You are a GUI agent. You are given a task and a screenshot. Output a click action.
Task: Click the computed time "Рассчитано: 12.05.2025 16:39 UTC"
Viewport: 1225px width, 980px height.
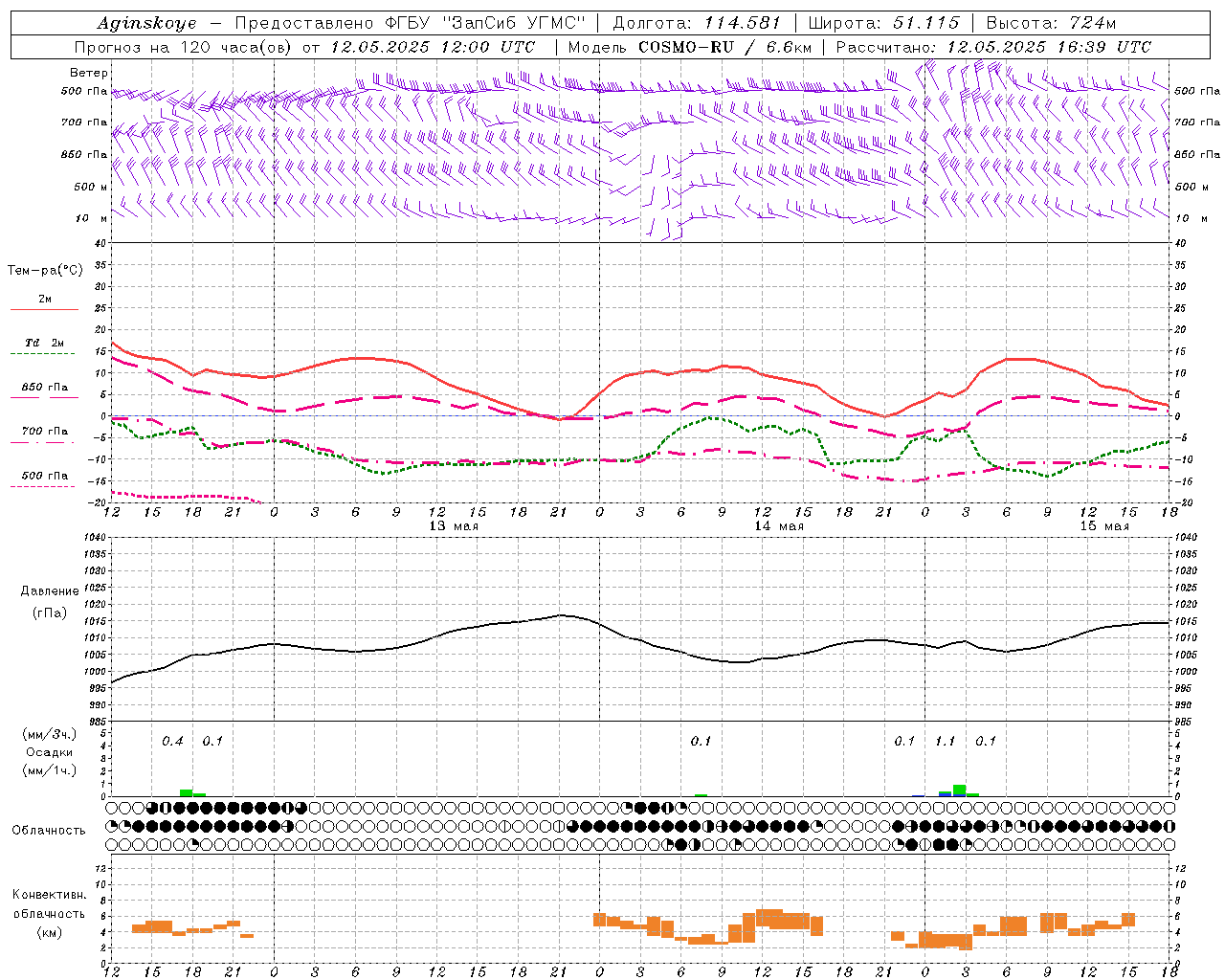coord(993,47)
